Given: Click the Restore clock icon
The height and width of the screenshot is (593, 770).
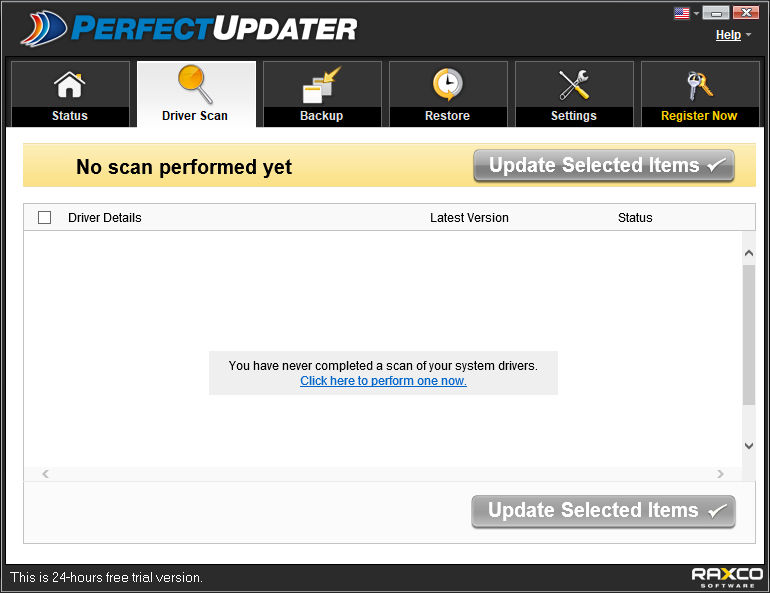Looking at the screenshot, I should tap(447, 84).
